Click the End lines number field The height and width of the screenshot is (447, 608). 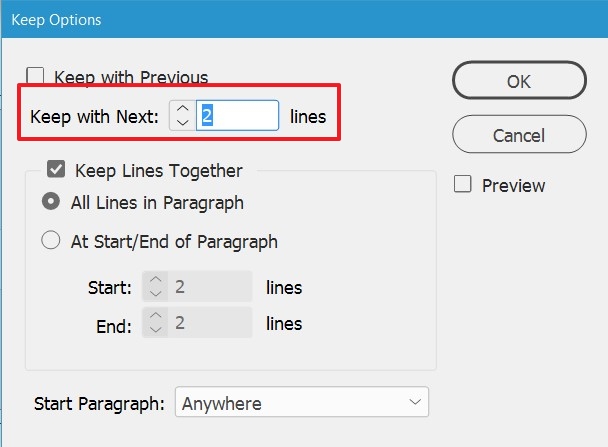[210, 323]
